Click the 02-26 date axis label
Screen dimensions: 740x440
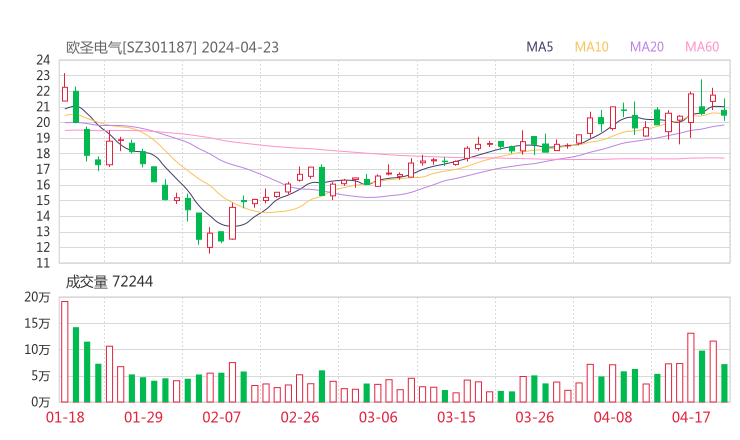tap(300, 417)
